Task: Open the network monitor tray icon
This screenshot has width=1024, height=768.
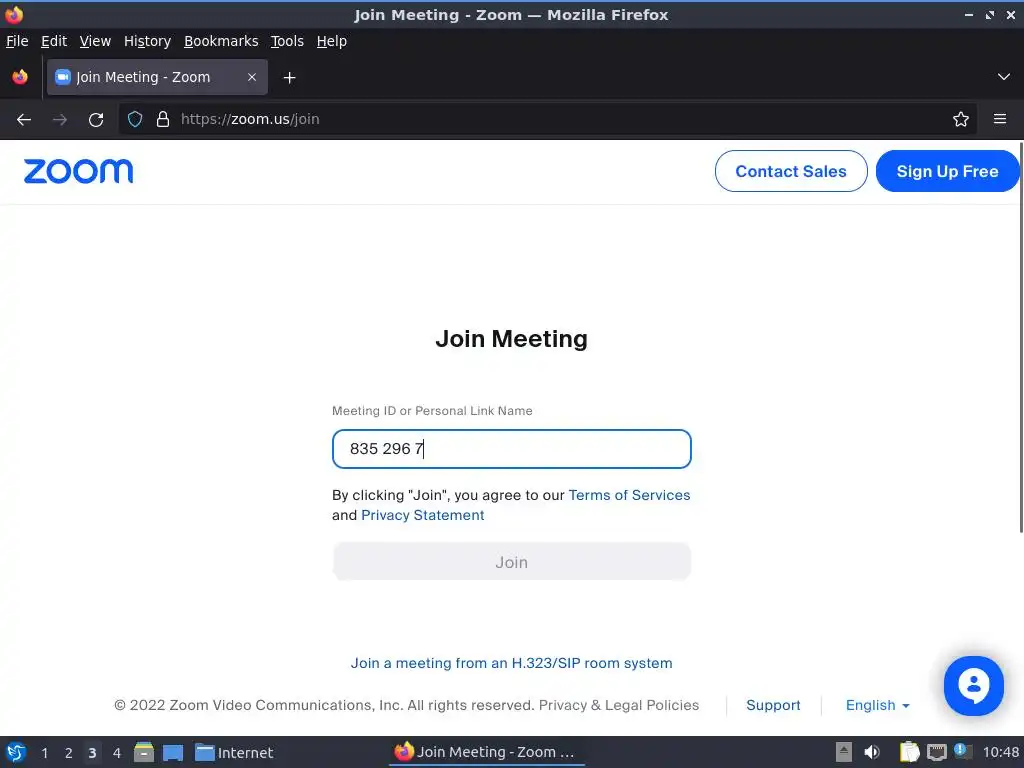Action: pos(936,752)
